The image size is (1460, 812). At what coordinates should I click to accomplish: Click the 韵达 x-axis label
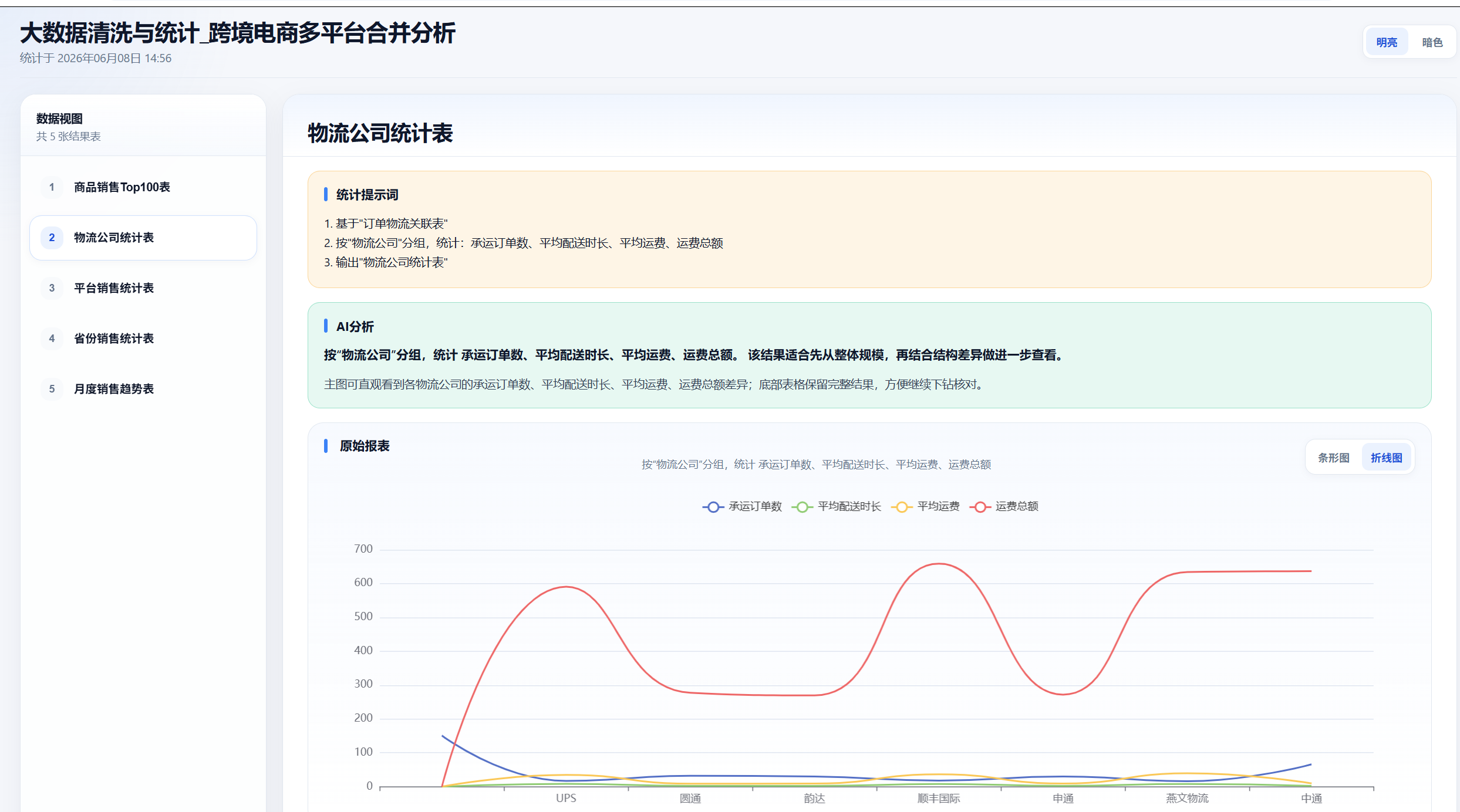(x=814, y=799)
